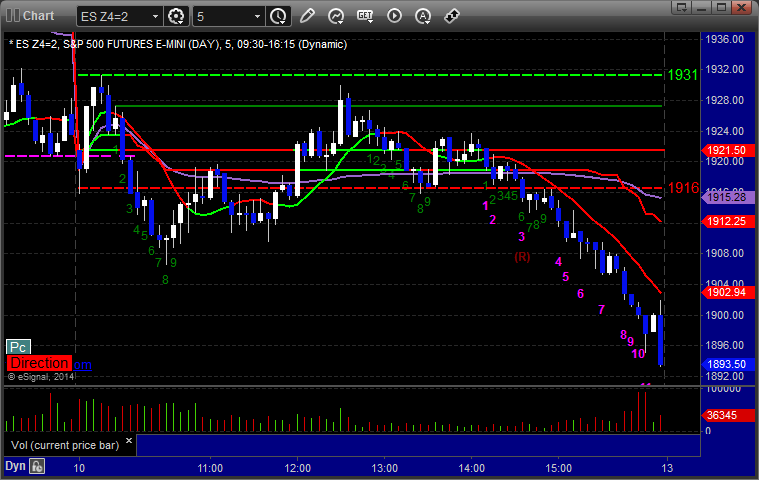The width and height of the screenshot is (759, 480).
Task: Maximize the chart window
Action: (x=721, y=7)
